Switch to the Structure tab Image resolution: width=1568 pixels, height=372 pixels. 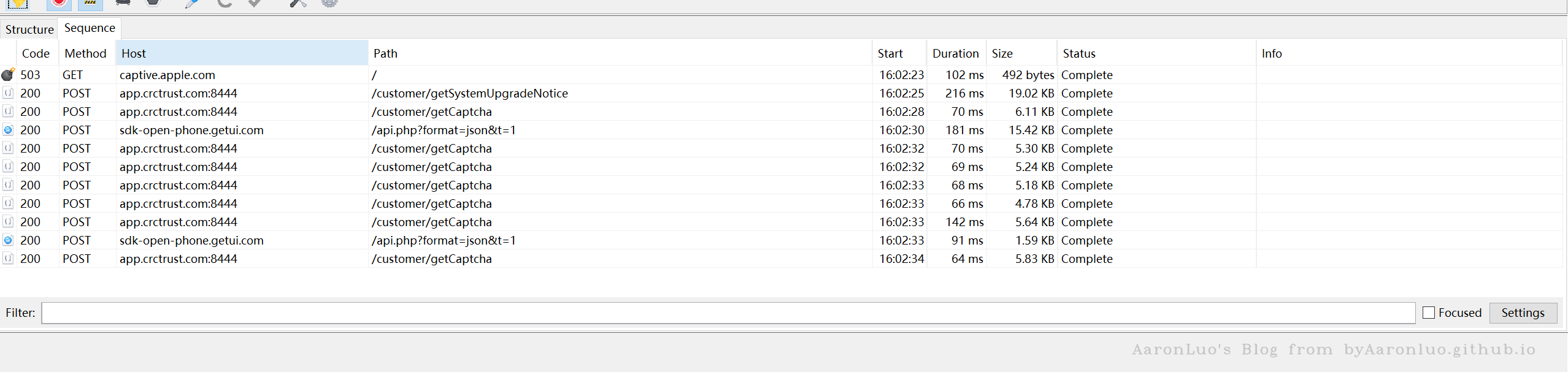29,29
